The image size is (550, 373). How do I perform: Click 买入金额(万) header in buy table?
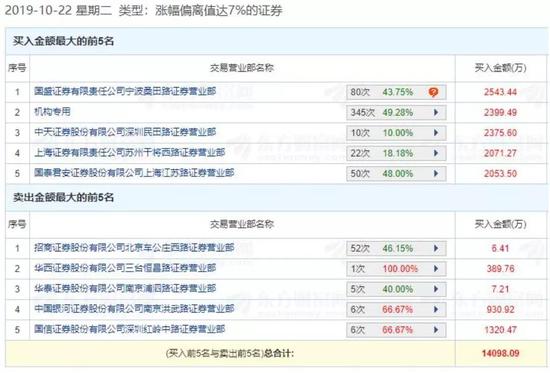[501, 68]
